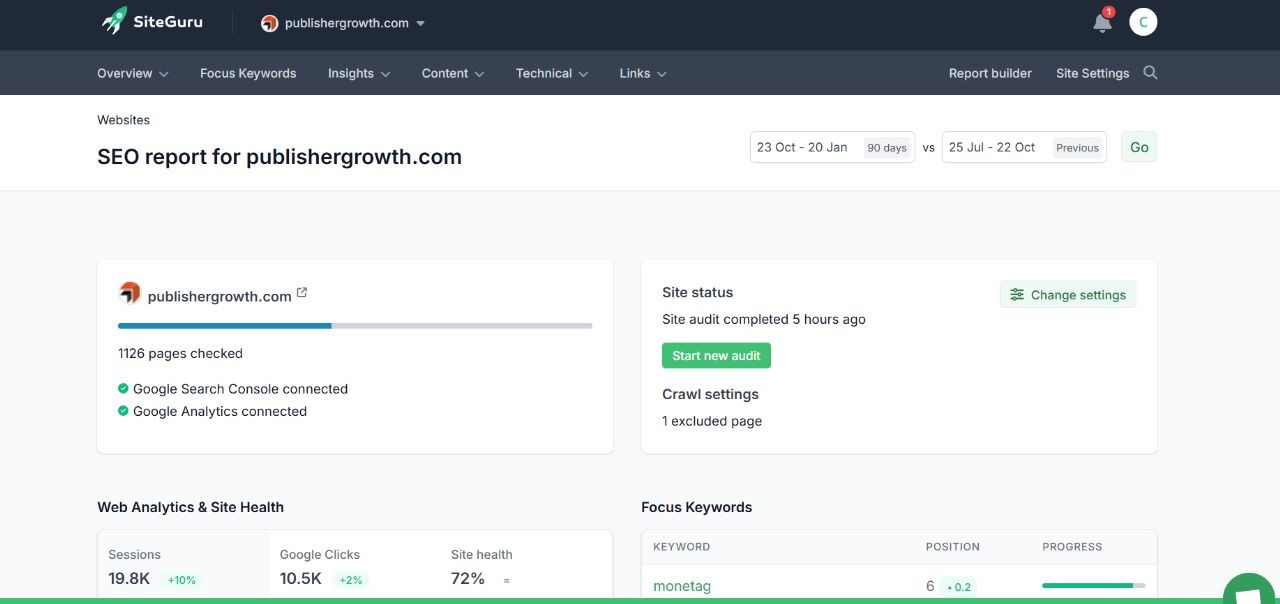Click the POSITION column header
Screen dimensions: 1280x604
[x=953, y=547]
